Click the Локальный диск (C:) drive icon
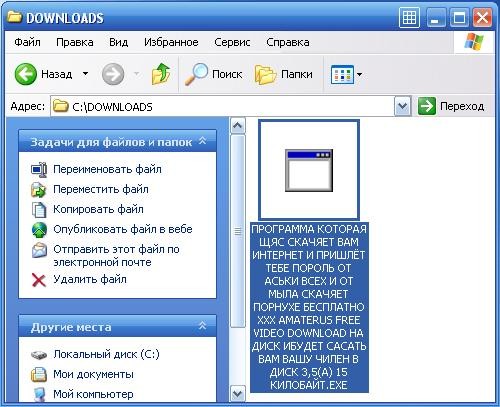500x407 pixels. [39, 354]
